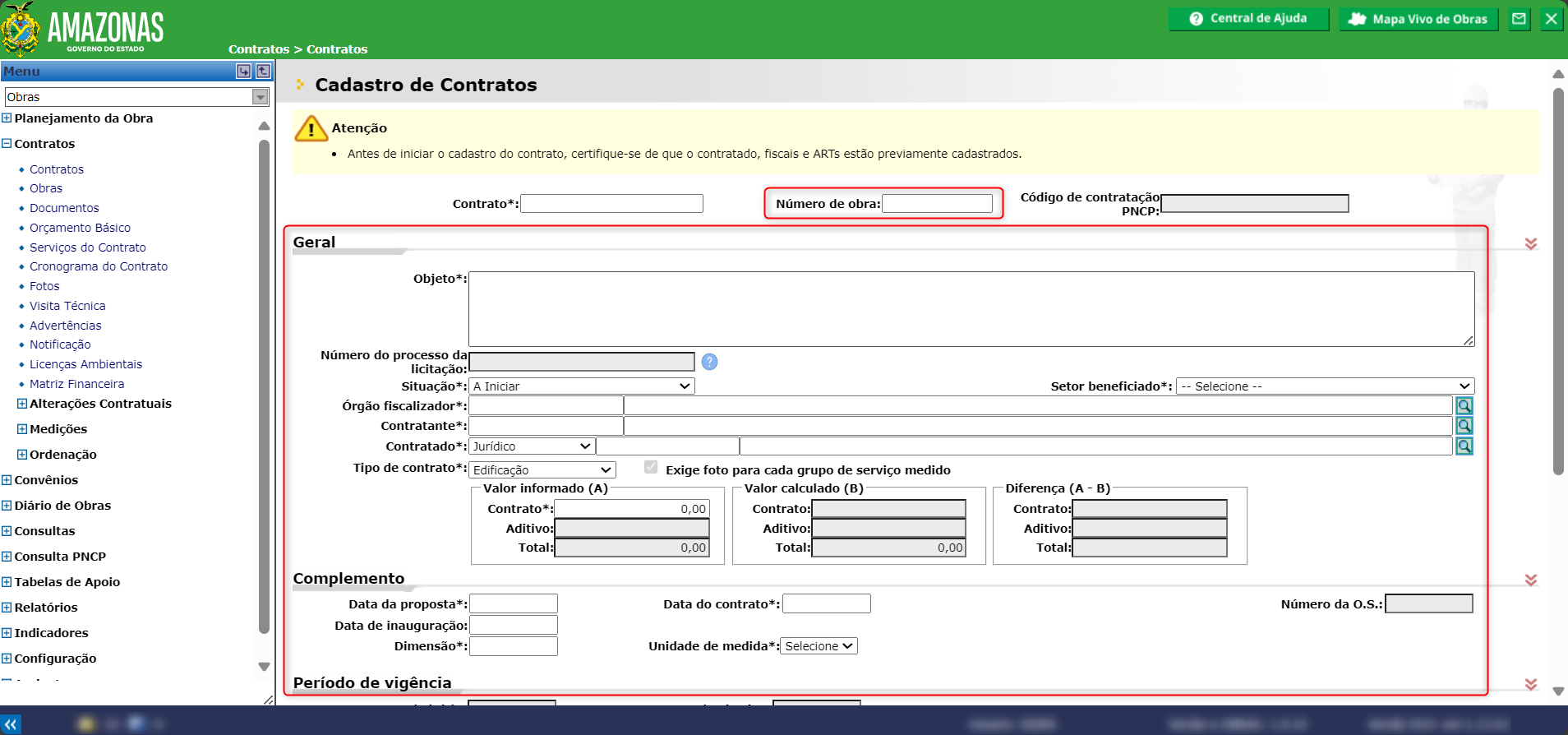Open the Obras module dropdown in Menu
This screenshot has height=735, width=1568.
[x=137, y=97]
